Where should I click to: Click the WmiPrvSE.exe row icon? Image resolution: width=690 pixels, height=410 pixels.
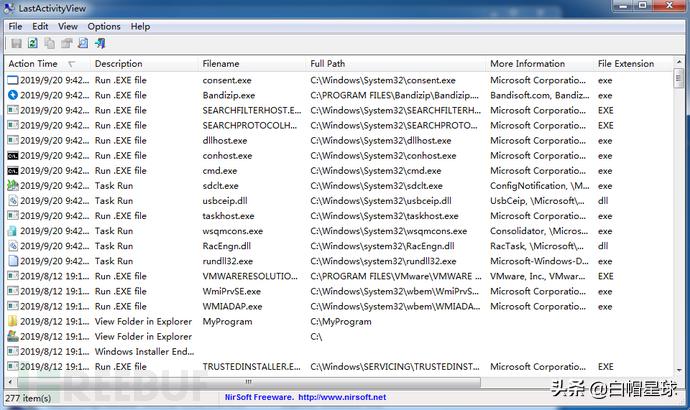click(x=13, y=291)
